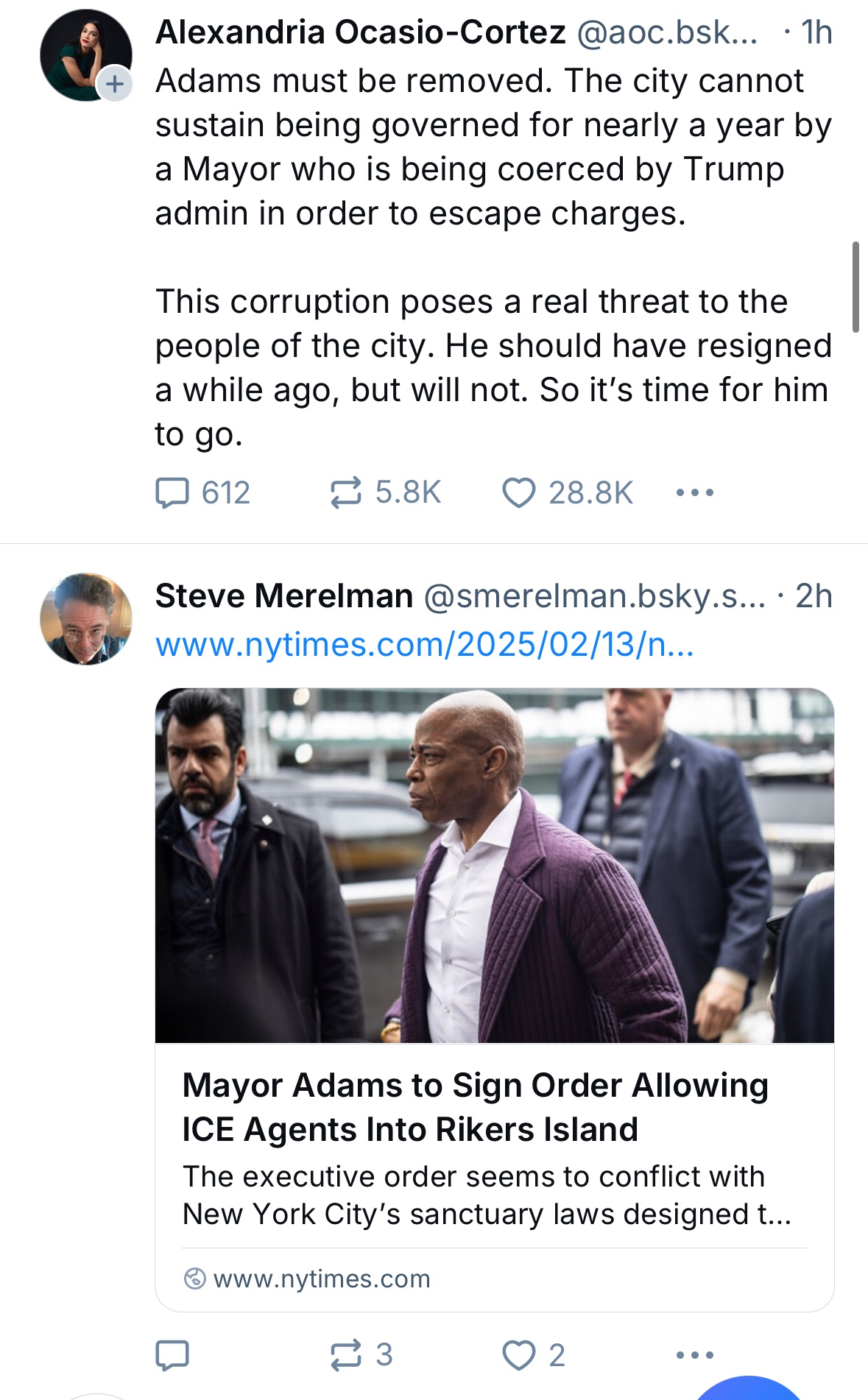Viewport: 868px width, 1400px height.
Task: Open more options on Steve Merelman's post
Action: [x=694, y=1354]
